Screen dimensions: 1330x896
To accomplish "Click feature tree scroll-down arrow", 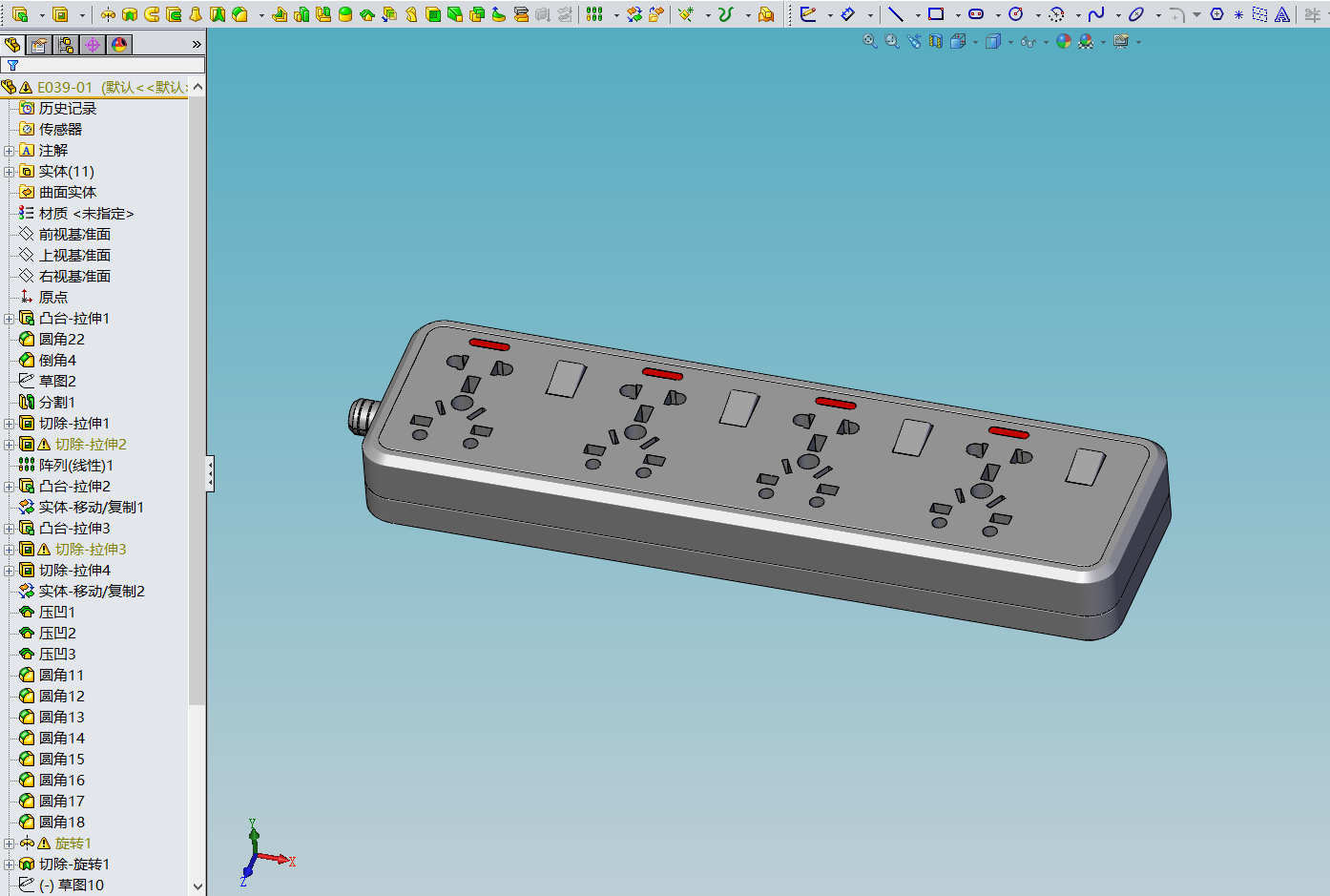I will click(x=197, y=886).
